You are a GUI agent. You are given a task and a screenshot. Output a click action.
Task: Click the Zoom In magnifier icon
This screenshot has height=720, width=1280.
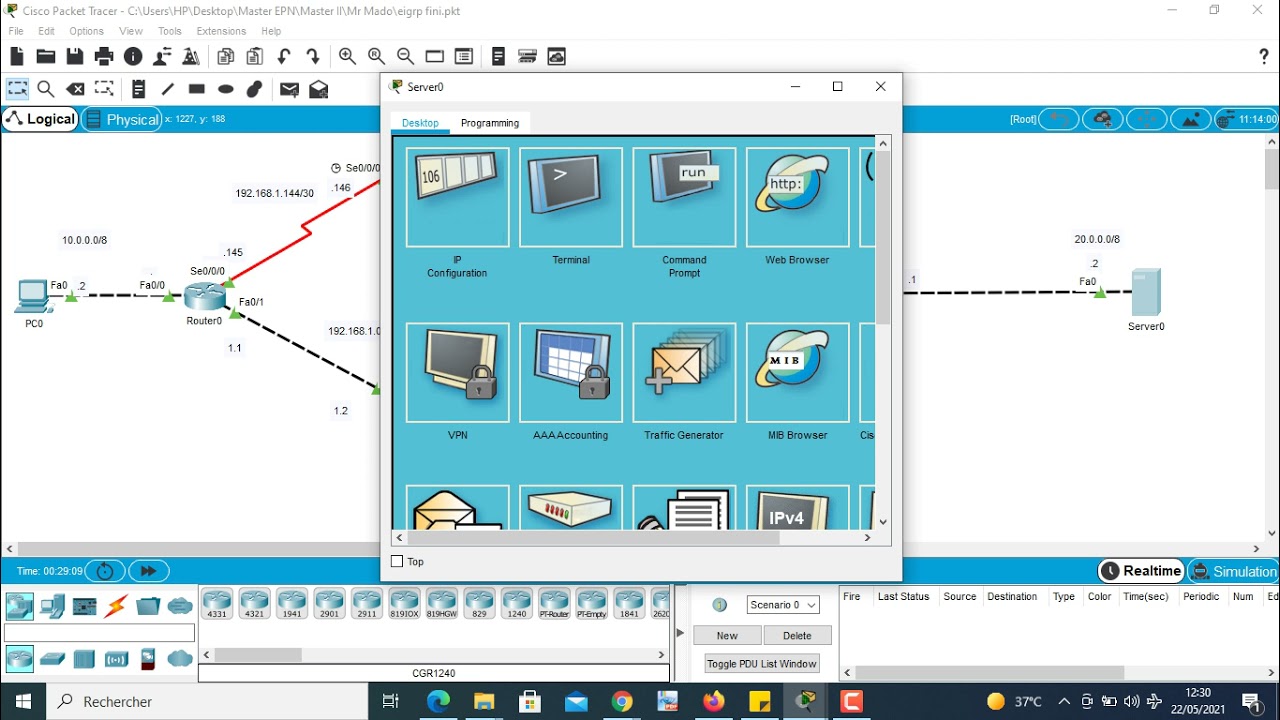pyautogui.click(x=347, y=57)
